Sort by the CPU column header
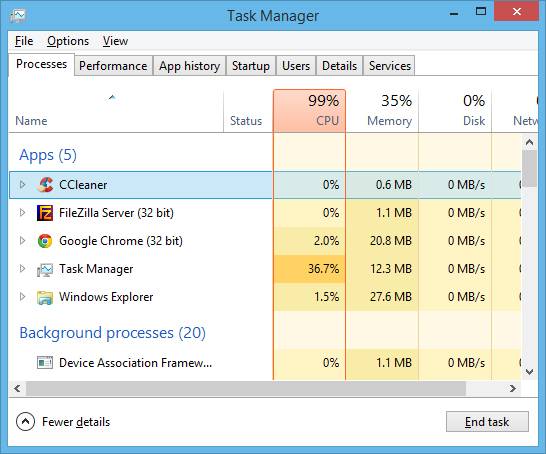This screenshot has width=546, height=454. (x=310, y=111)
